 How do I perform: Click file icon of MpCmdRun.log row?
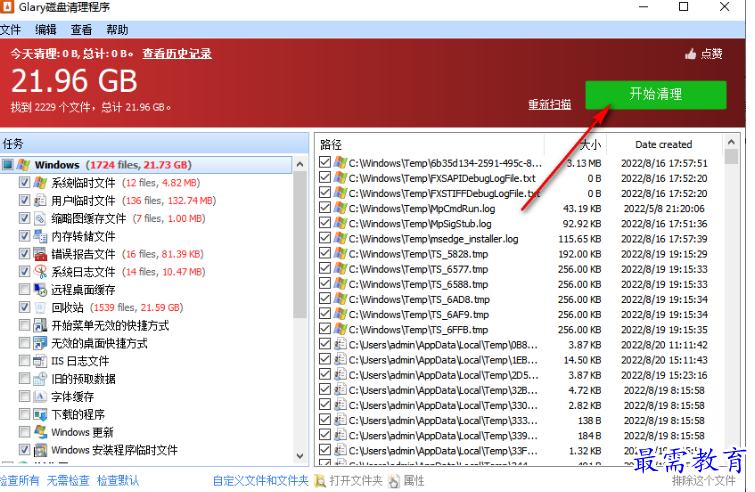coord(340,208)
